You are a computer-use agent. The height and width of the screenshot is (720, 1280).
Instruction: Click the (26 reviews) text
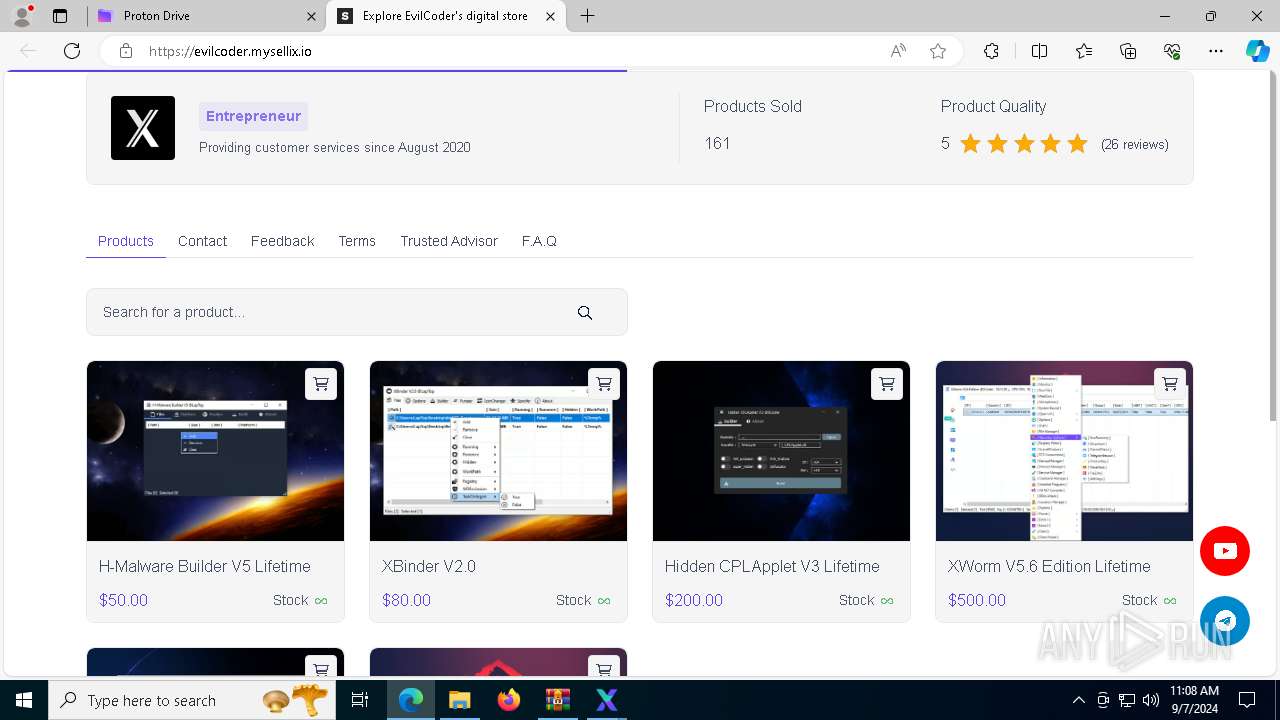tap(1134, 144)
